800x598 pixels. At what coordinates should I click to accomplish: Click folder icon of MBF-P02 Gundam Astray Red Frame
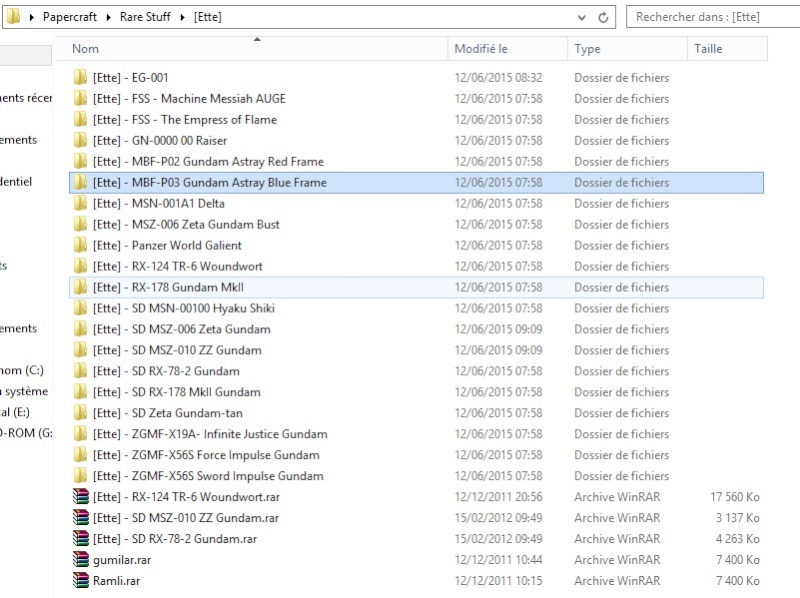click(x=80, y=161)
